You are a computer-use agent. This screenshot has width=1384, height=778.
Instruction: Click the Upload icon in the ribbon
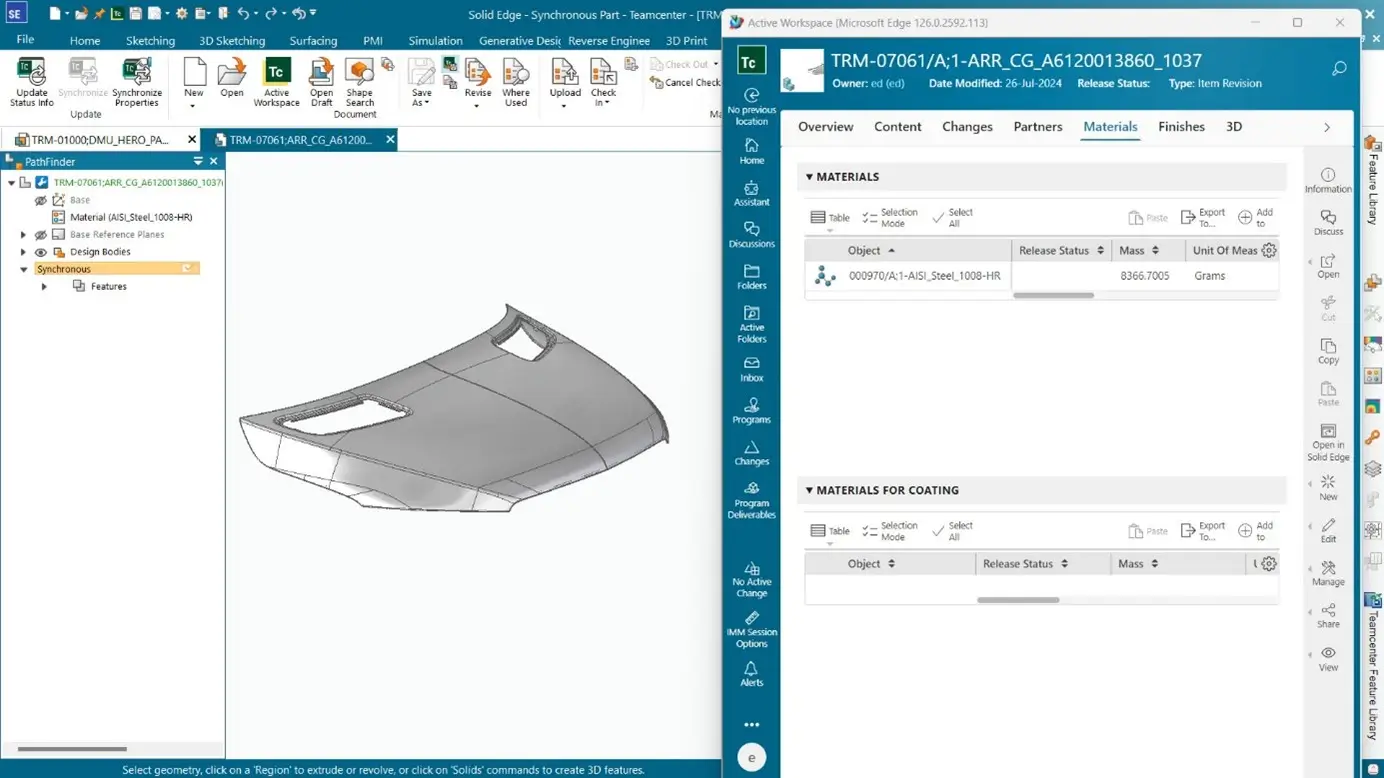pos(564,80)
